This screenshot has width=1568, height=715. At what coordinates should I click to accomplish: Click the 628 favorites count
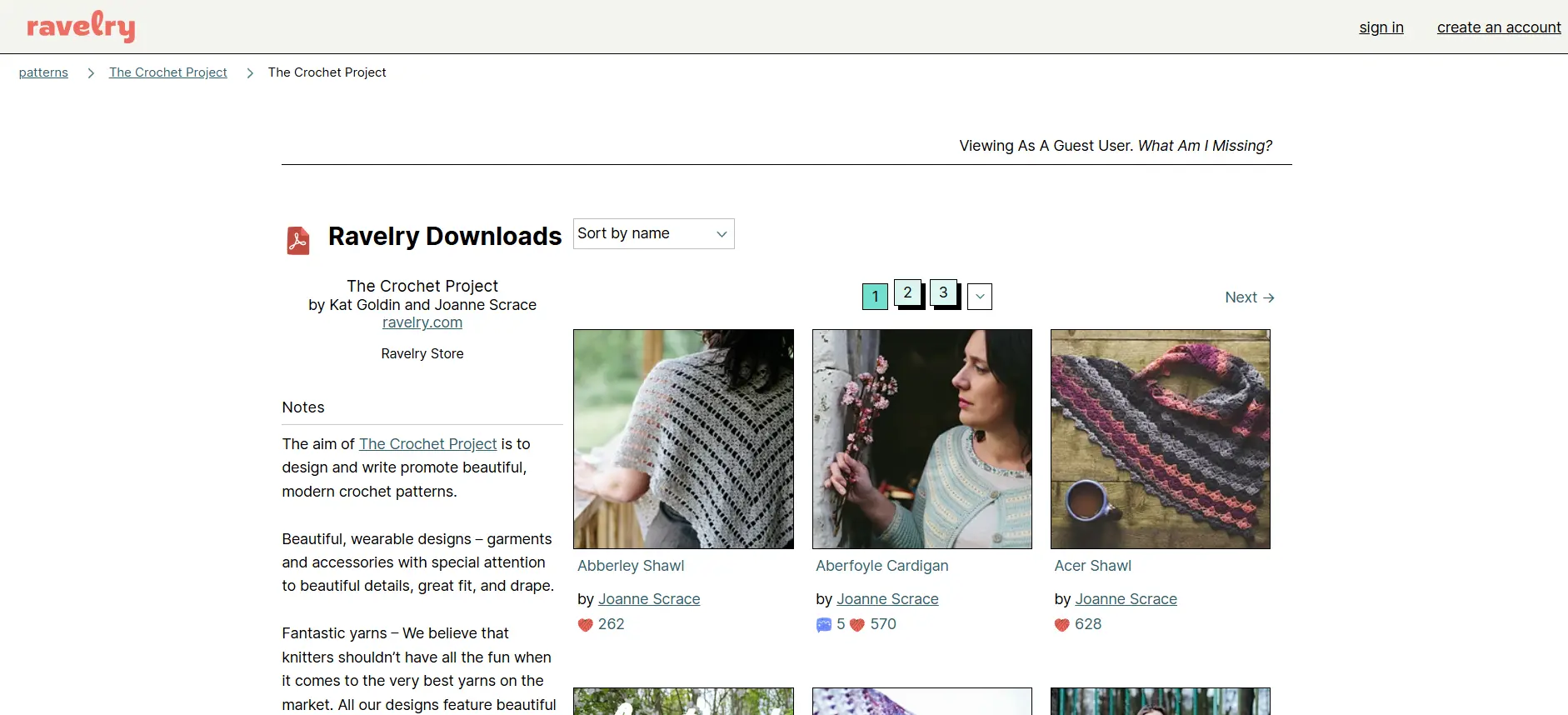click(1088, 624)
